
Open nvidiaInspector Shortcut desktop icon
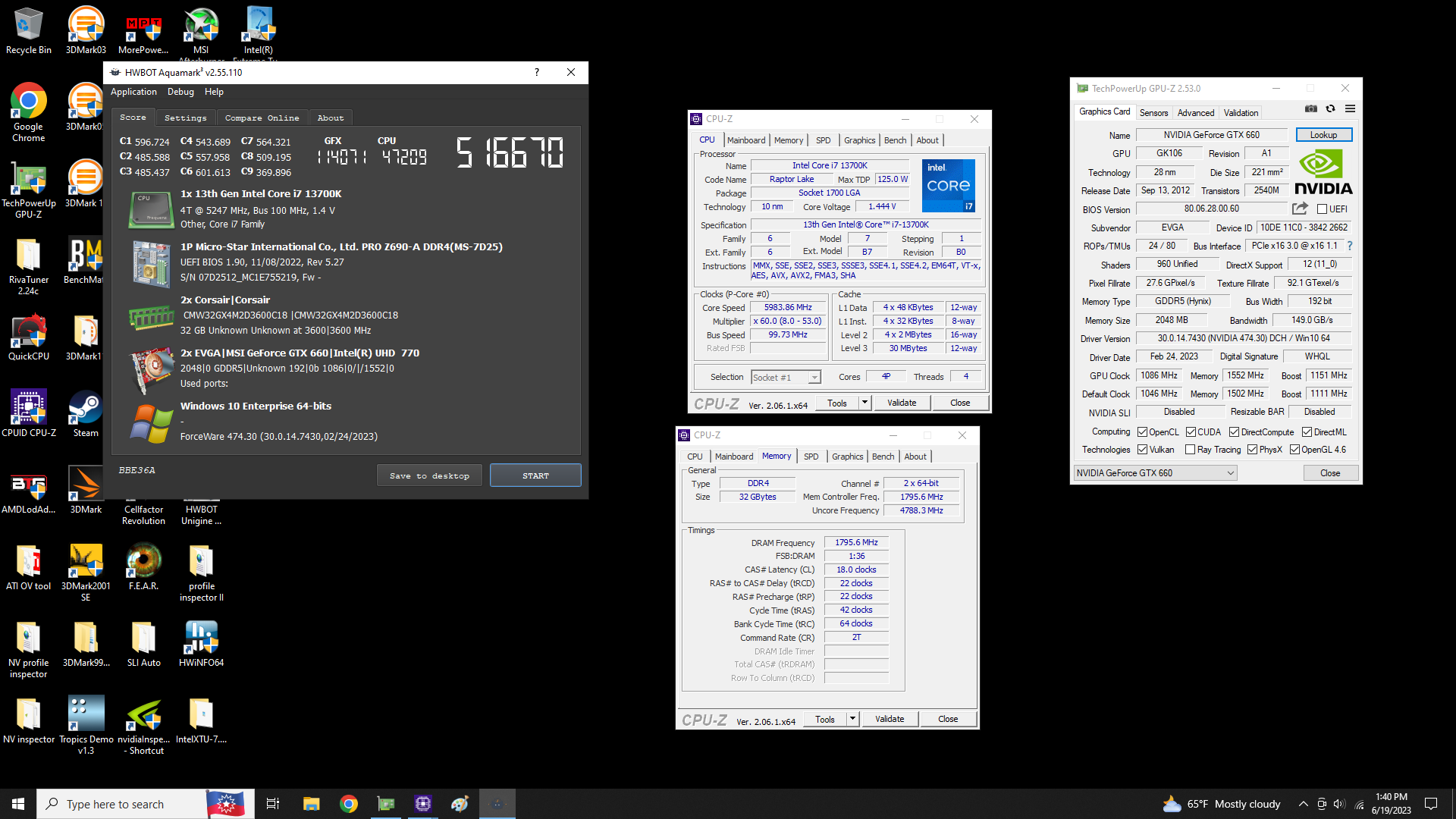(143, 725)
